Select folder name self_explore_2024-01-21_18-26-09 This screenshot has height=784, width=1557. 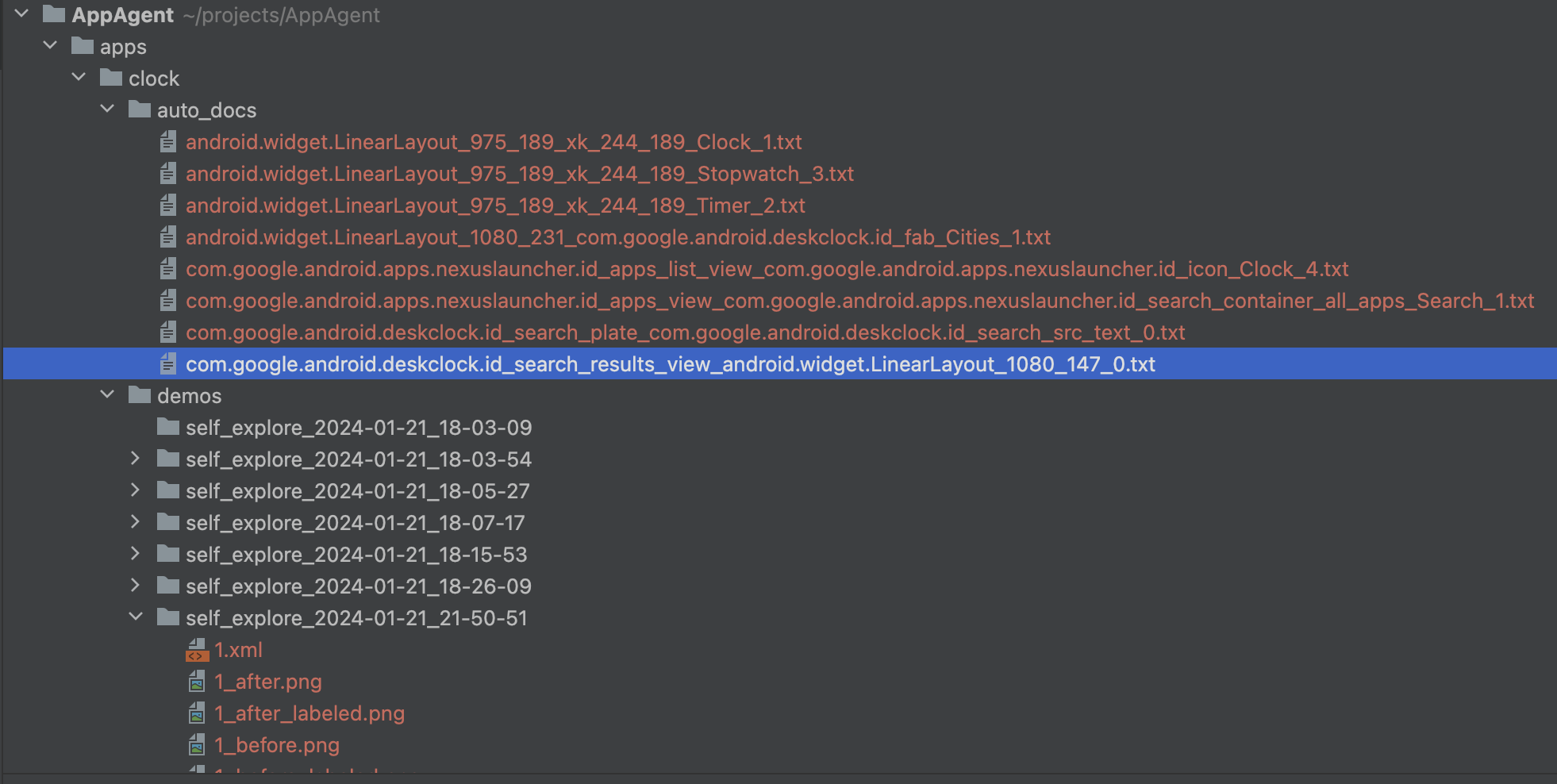[x=359, y=586]
